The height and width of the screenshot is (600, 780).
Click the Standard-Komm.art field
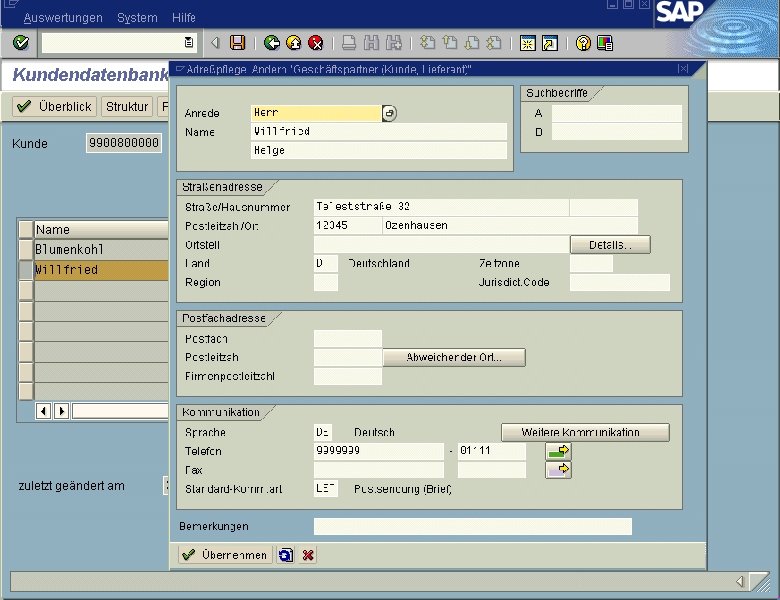[326, 489]
